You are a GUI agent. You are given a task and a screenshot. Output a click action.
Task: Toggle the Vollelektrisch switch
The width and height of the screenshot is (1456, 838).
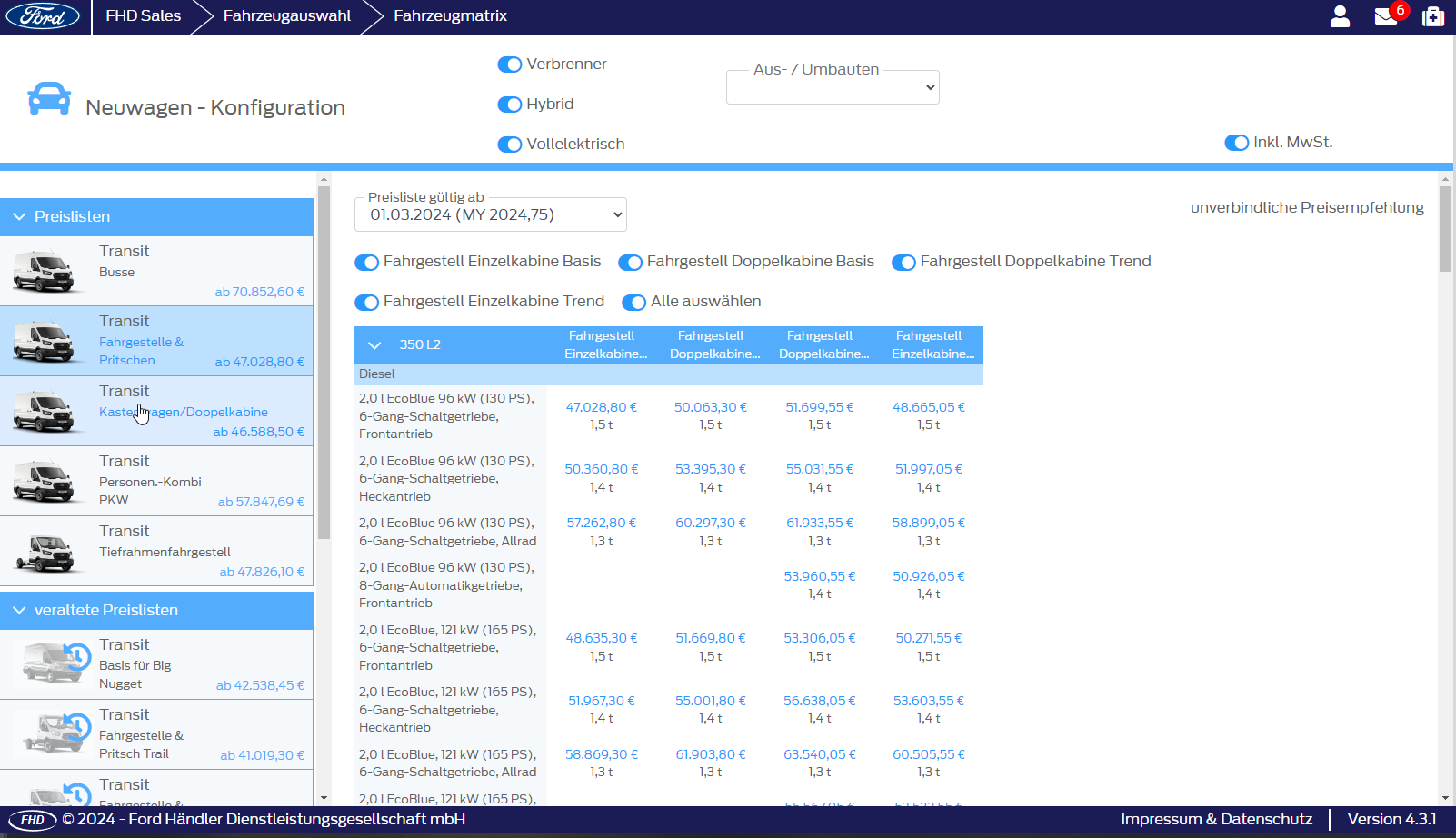510,145
